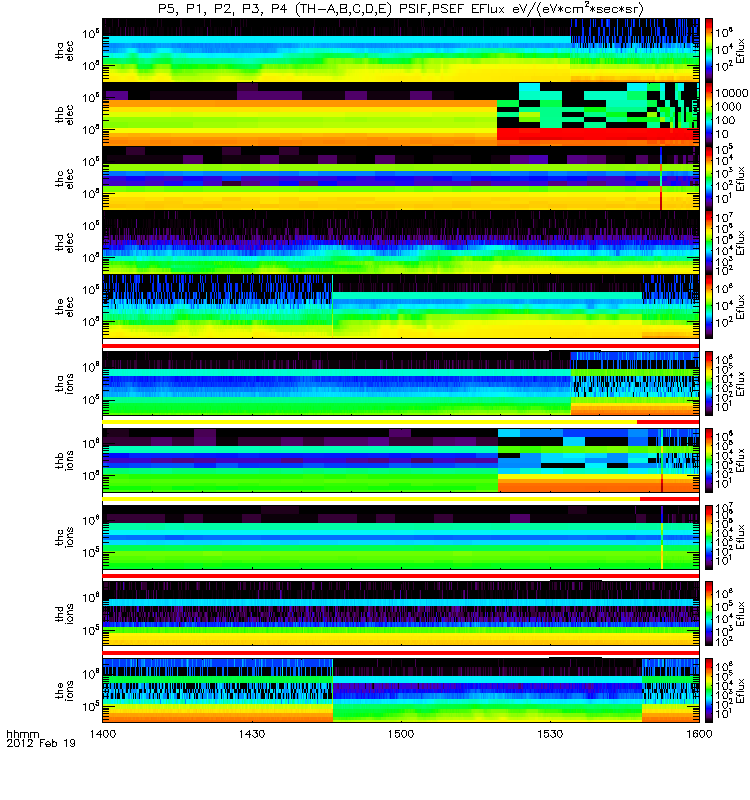Click the 1500 time axis label
The width and height of the screenshot is (750, 800).
(x=401, y=734)
